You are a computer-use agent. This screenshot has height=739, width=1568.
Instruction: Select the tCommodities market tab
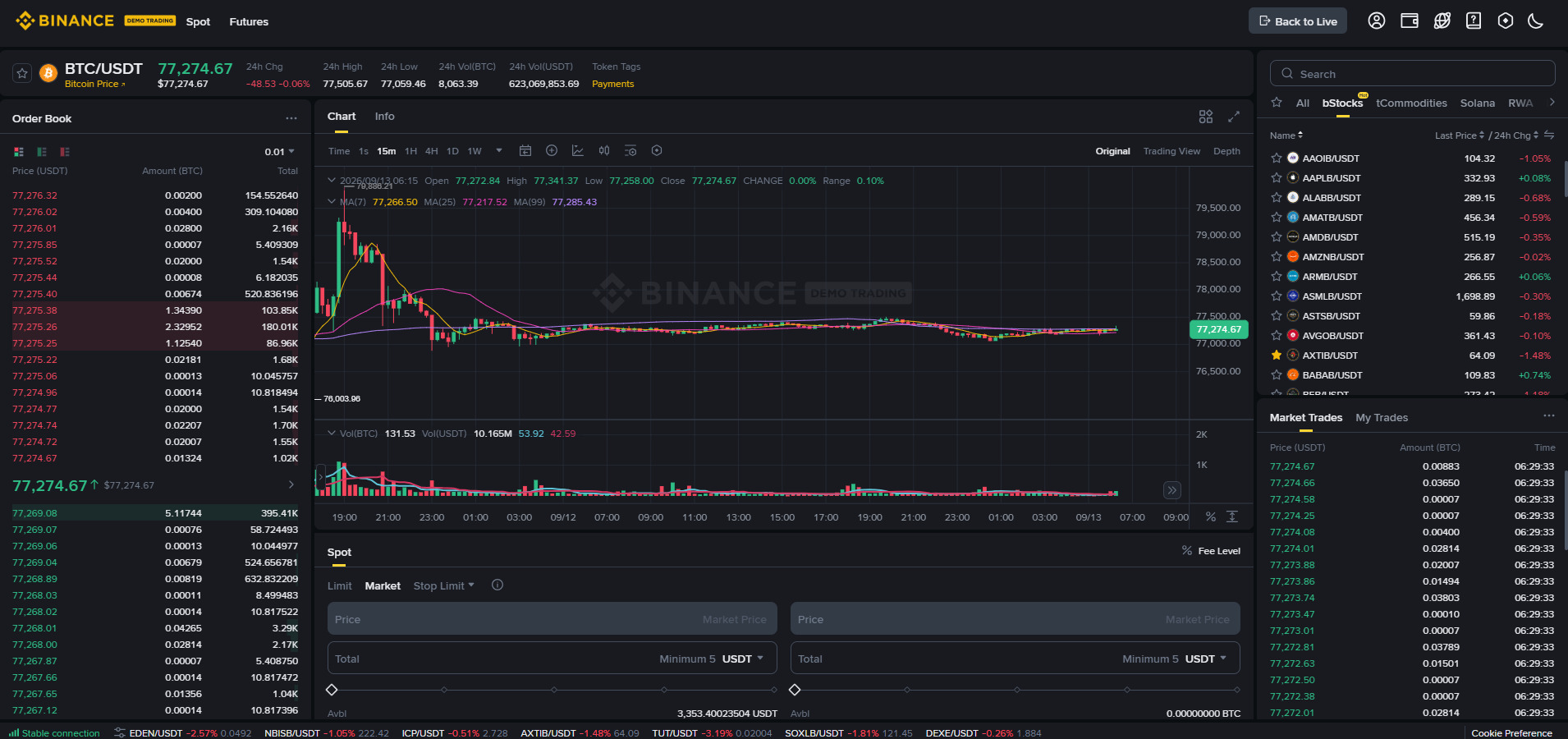(1411, 103)
